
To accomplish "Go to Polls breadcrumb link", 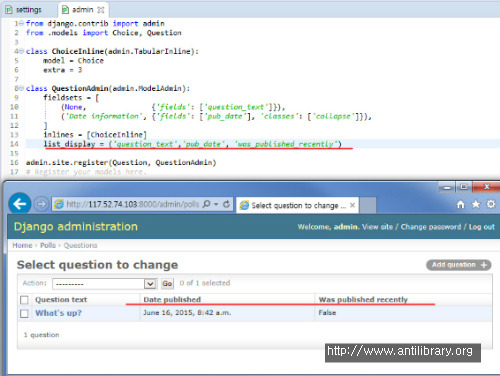I will click(x=48, y=245).
